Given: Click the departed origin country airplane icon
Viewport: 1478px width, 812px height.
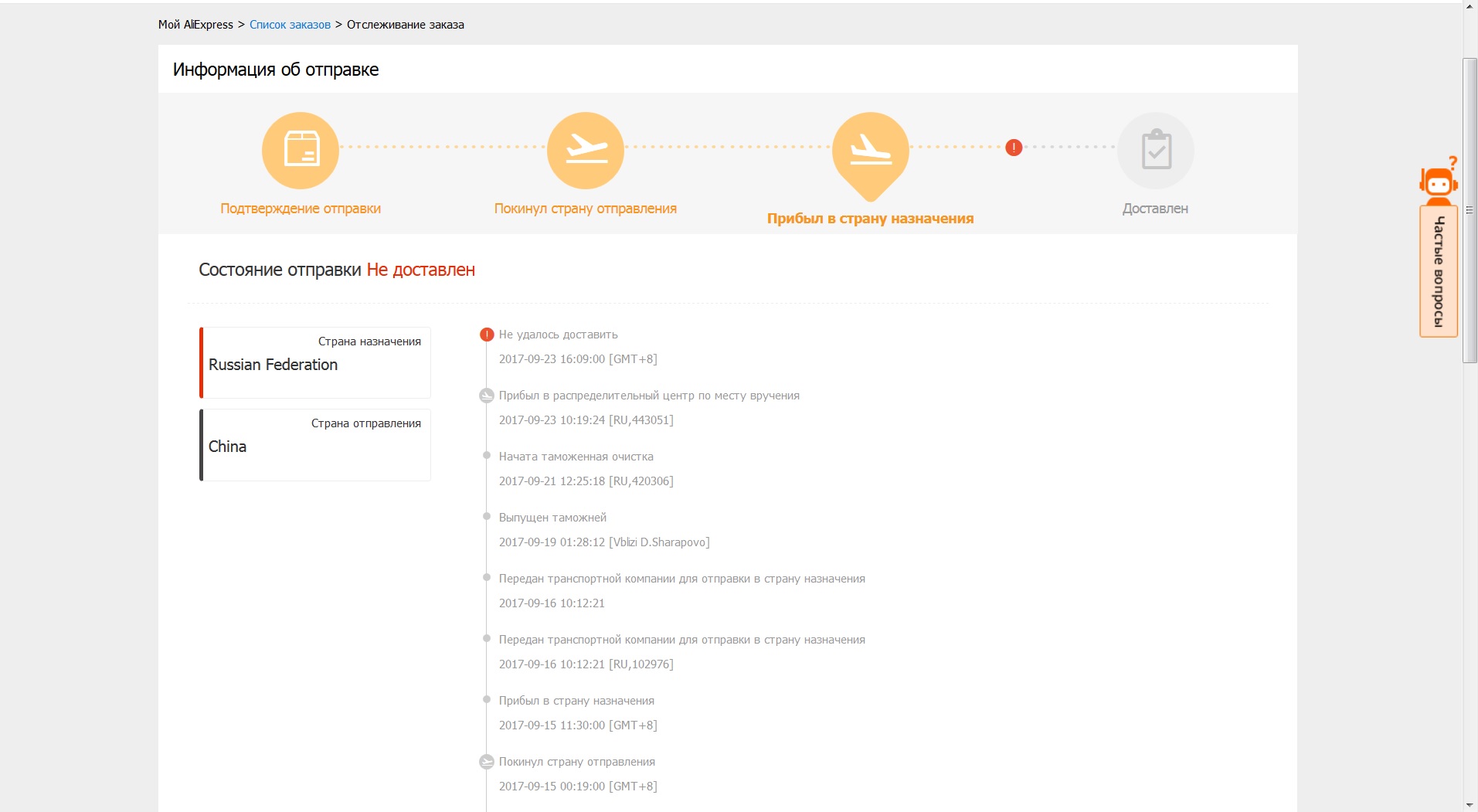Looking at the screenshot, I should 586,150.
